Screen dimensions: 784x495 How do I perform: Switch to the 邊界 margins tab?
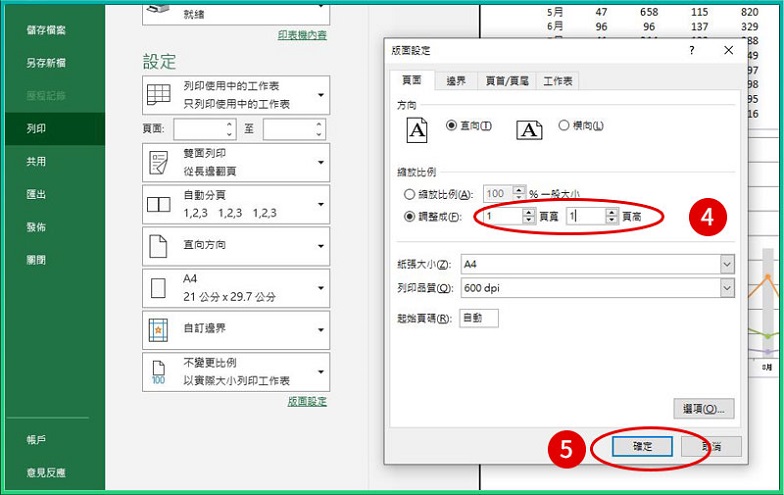(456, 80)
